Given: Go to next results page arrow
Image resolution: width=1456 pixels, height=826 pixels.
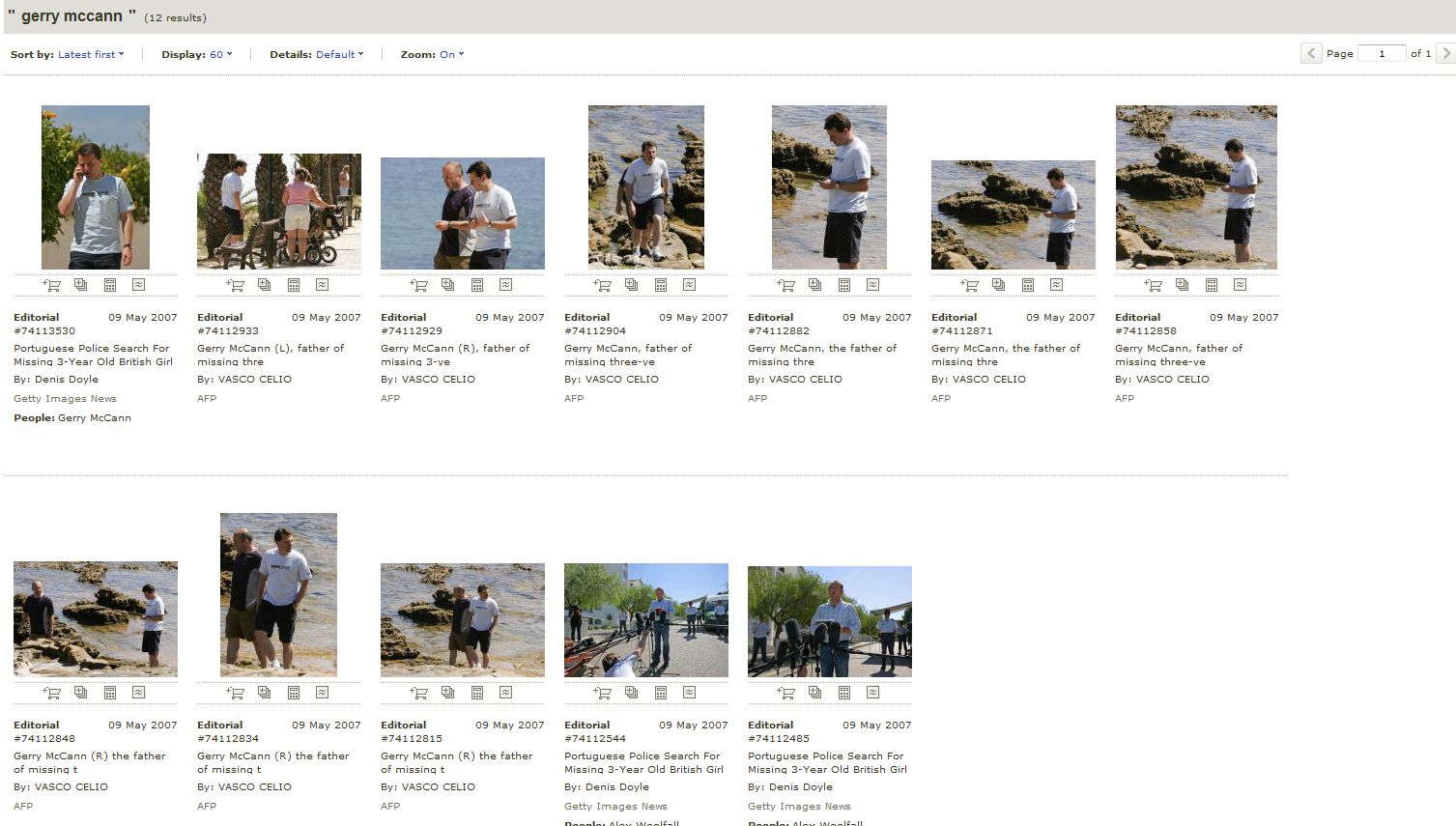Looking at the screenshot, I should pyautogui.click(x=1445, y=54).
